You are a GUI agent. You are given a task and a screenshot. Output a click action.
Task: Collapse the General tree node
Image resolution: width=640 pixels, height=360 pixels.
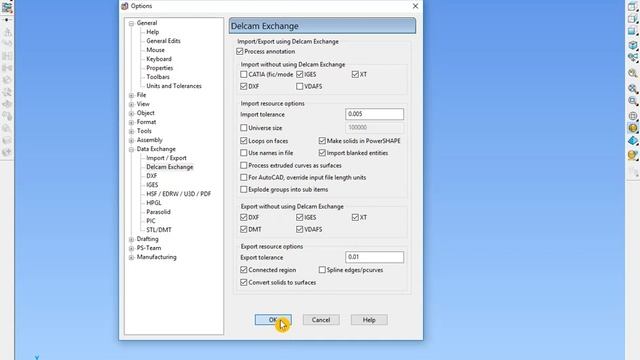[131, 24]
